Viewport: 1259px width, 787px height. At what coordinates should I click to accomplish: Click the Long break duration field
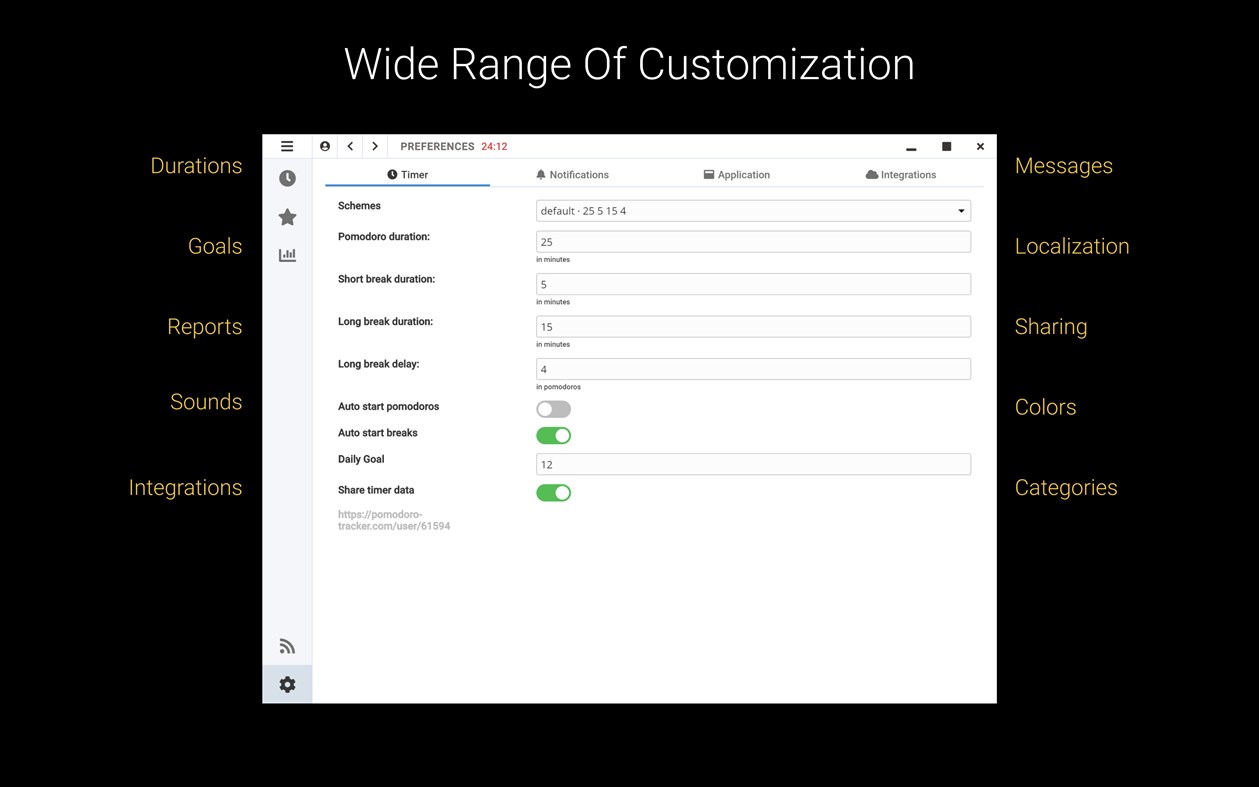(753, 326)
